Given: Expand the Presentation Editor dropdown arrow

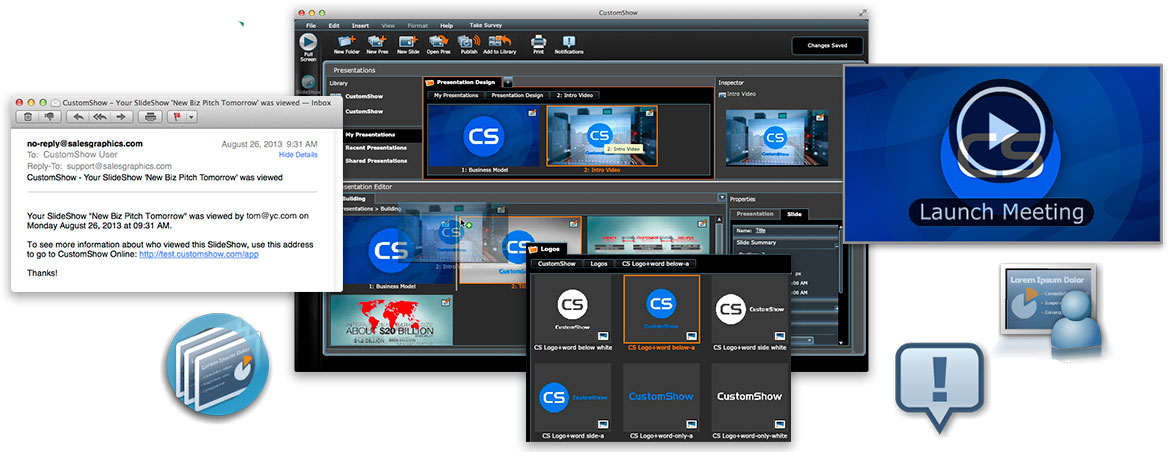Looking at the screenshot, I should [x=721, y=198].
